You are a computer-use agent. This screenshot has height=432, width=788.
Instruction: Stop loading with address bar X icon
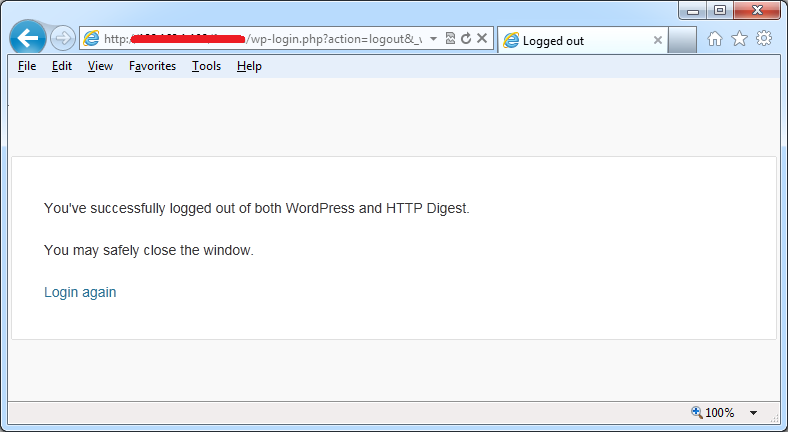click(482, 38)
